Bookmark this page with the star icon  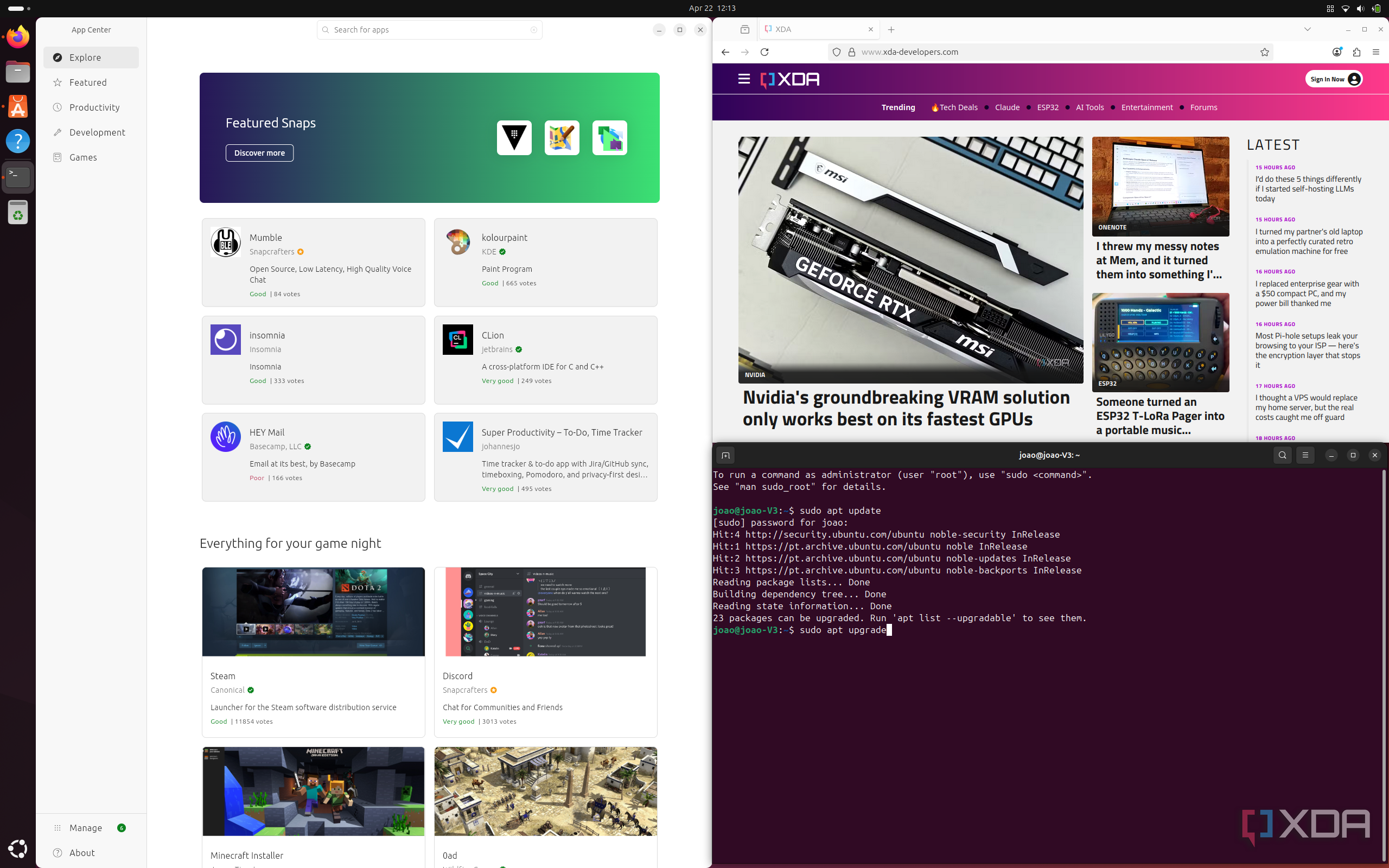click(1264, 52)
